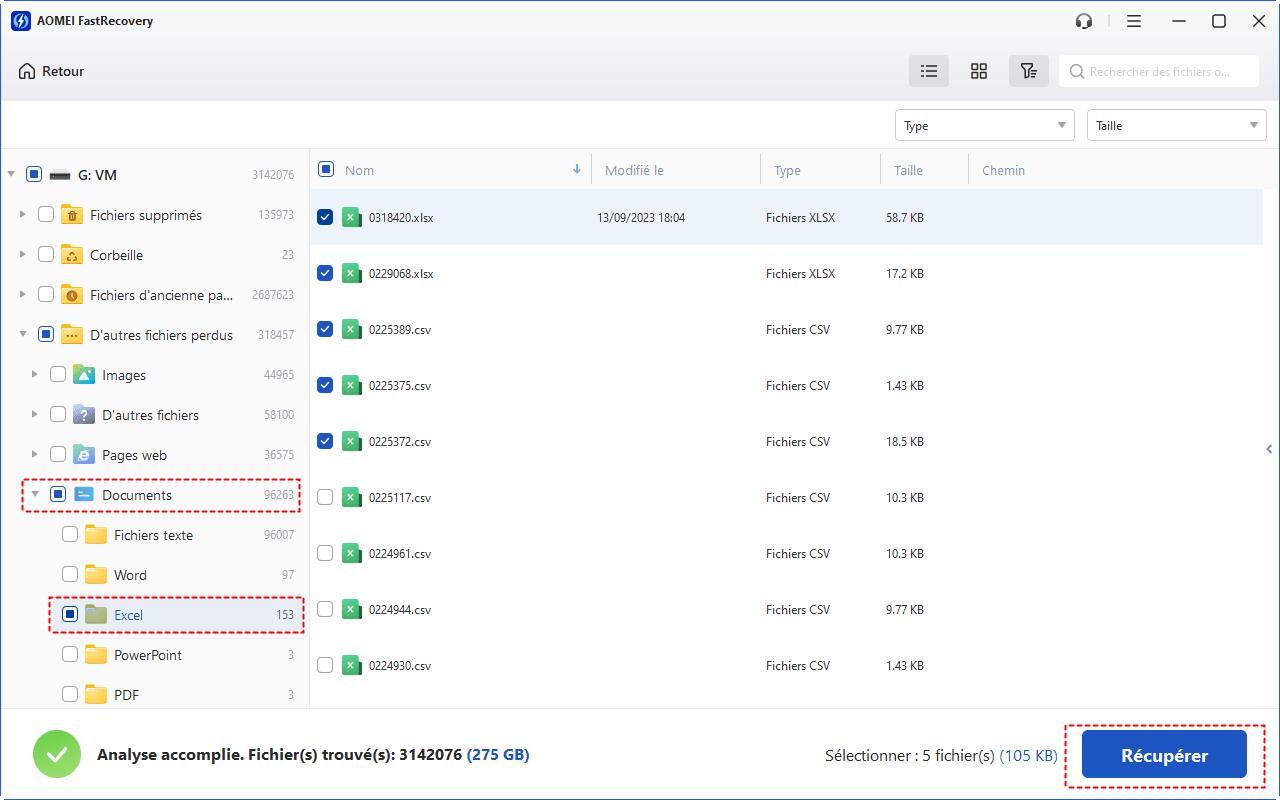Image resolution: width=1280 pixels, height=800 pixels.
Task: Click the Images folder icon
Action: (84, 375)
